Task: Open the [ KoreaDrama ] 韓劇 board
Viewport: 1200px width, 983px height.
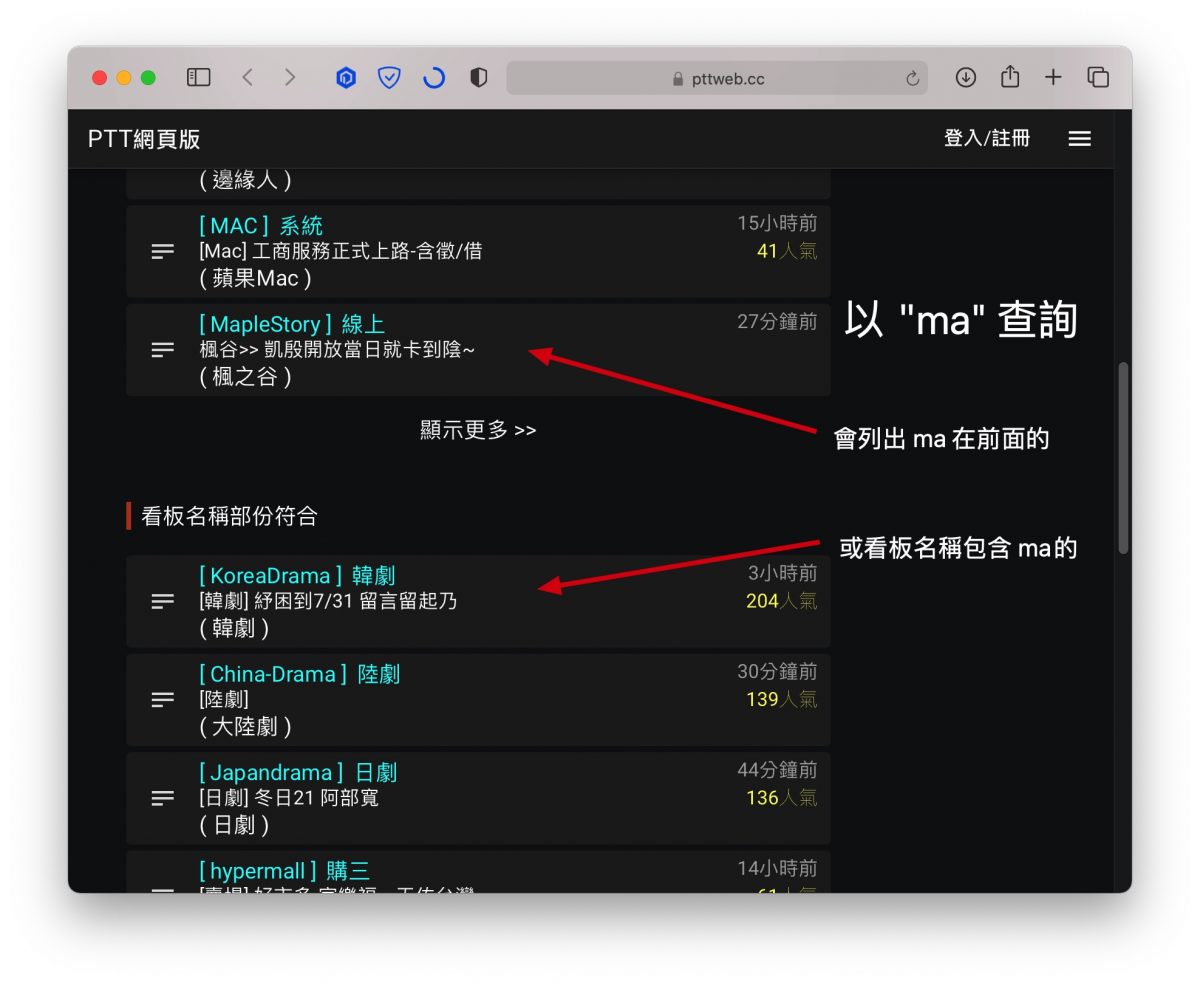Action: click(x=297, y=576)
